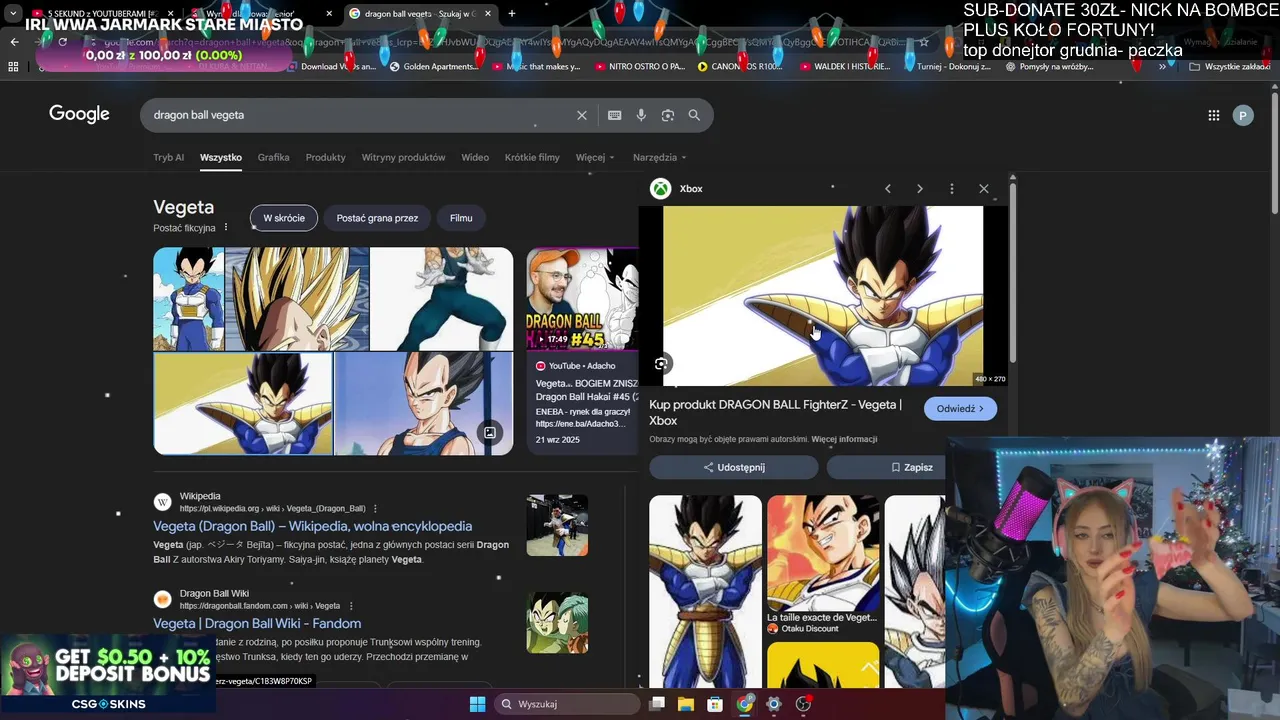Open the Wszystkie zakładki bookmarks folder
The width and height of the screenshot is (1280, 720).
(1230, 66)
